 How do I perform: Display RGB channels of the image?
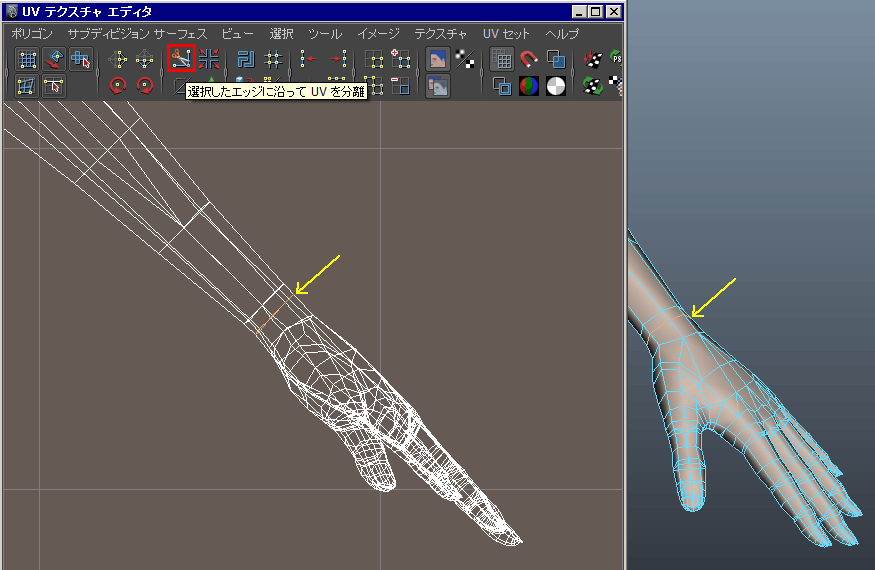pyautogui.click(x=528, y=86)
